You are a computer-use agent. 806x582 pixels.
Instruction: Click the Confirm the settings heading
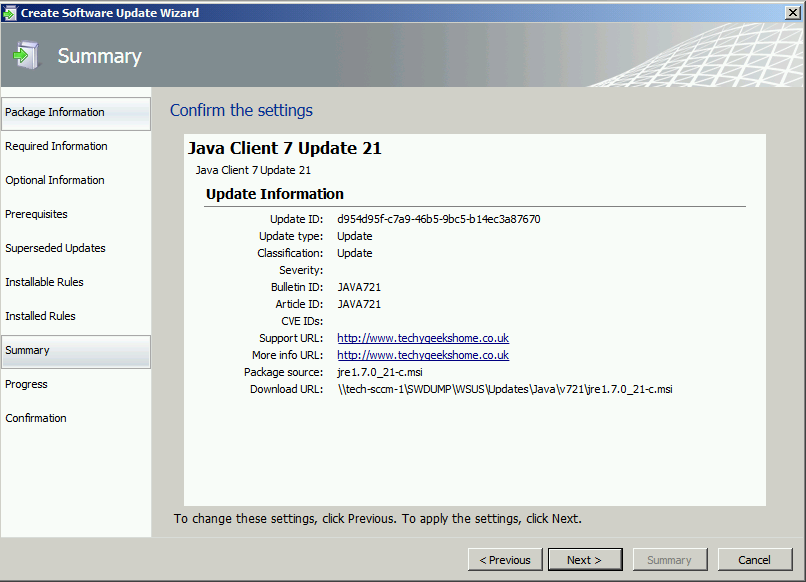point(241,110)
